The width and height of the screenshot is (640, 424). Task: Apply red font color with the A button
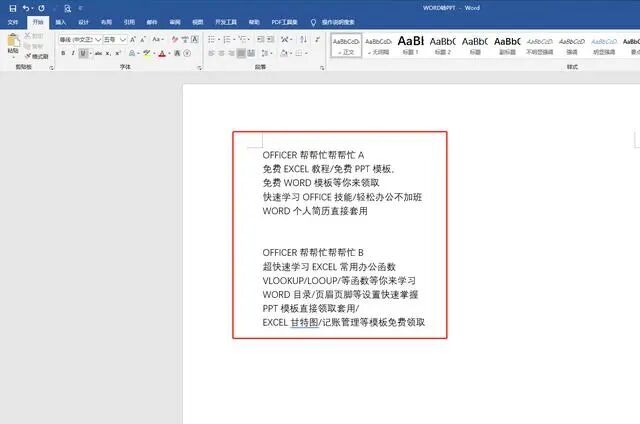(x=162, y=53)
